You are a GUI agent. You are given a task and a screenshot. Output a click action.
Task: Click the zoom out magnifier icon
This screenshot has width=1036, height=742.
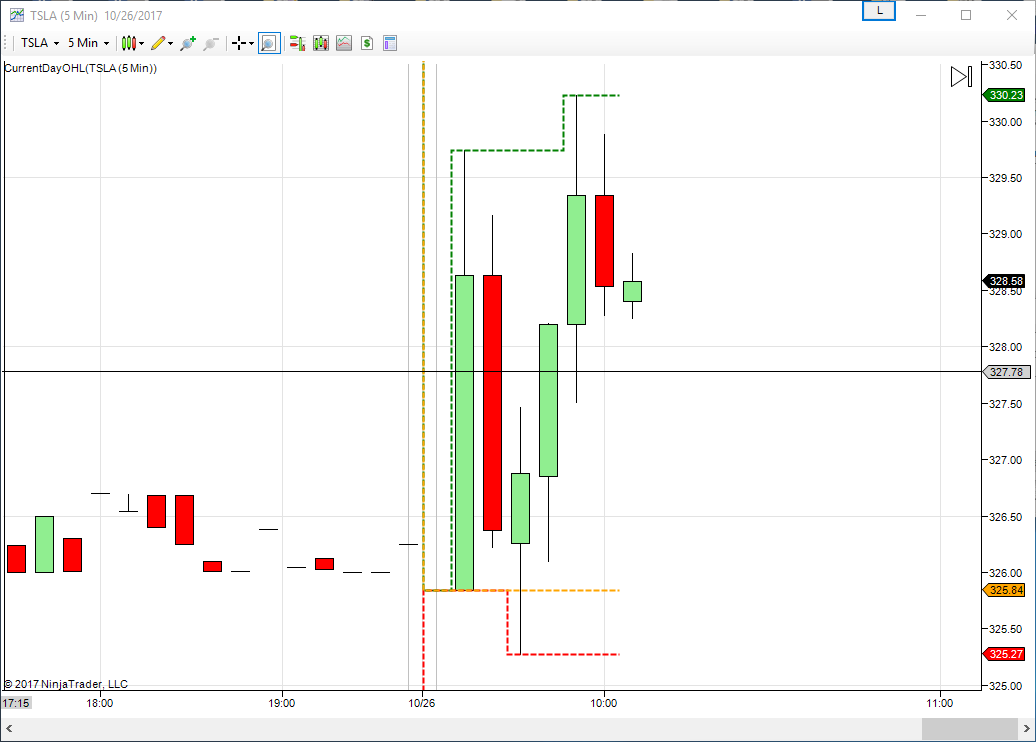coord(211,44)
